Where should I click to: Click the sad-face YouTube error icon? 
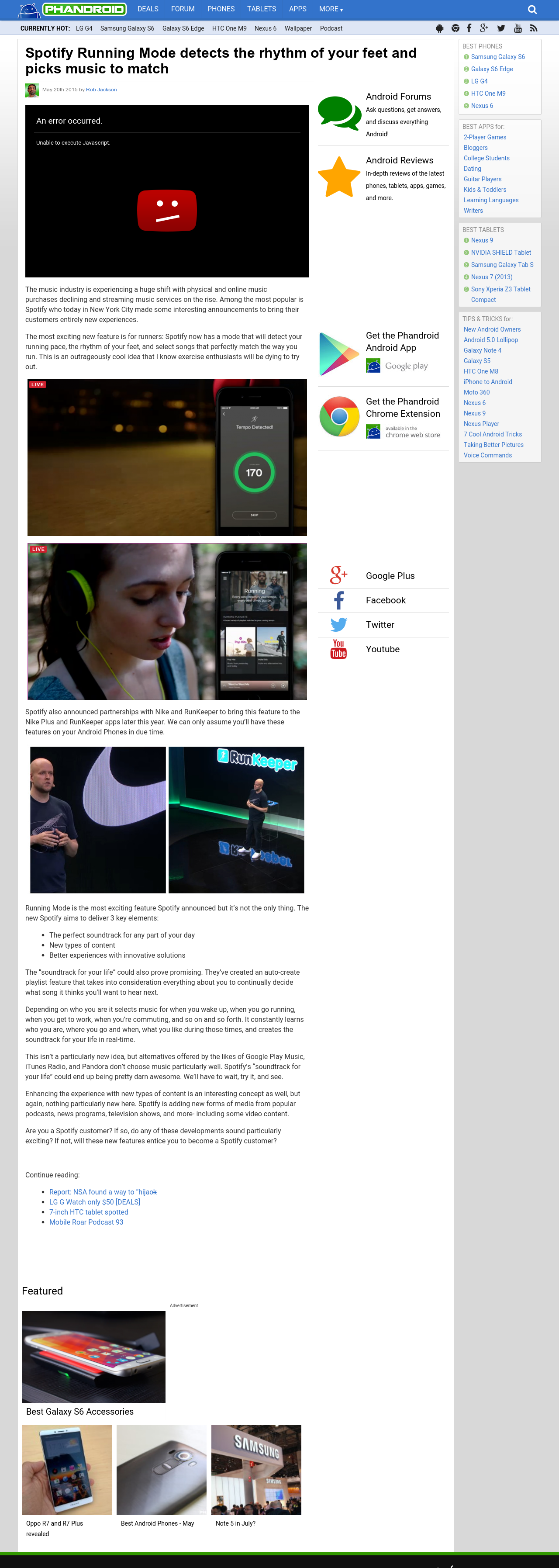coord(167,211)
